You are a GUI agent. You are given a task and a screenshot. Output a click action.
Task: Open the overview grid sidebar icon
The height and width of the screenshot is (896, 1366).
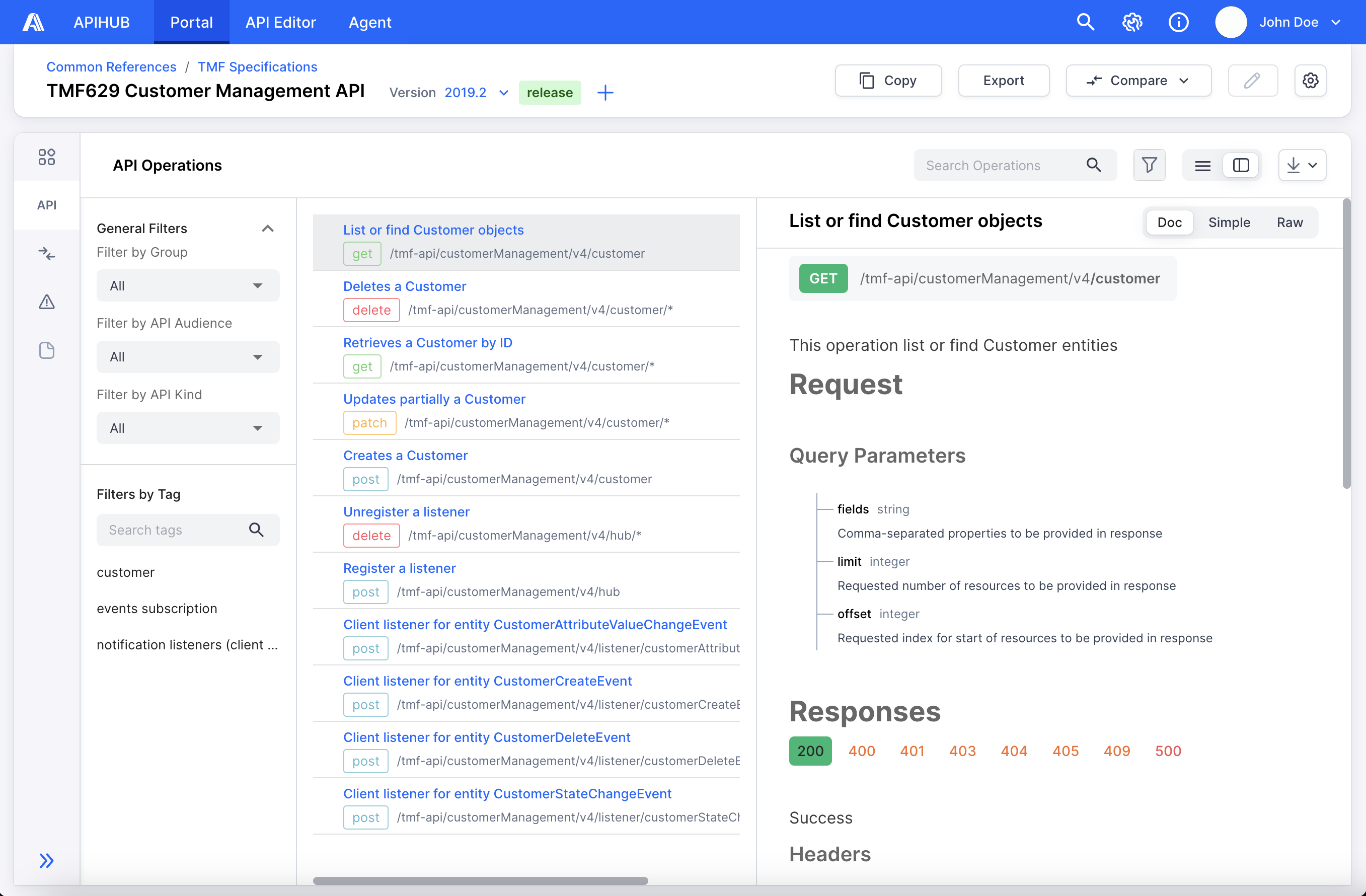(x=46, y=157)
